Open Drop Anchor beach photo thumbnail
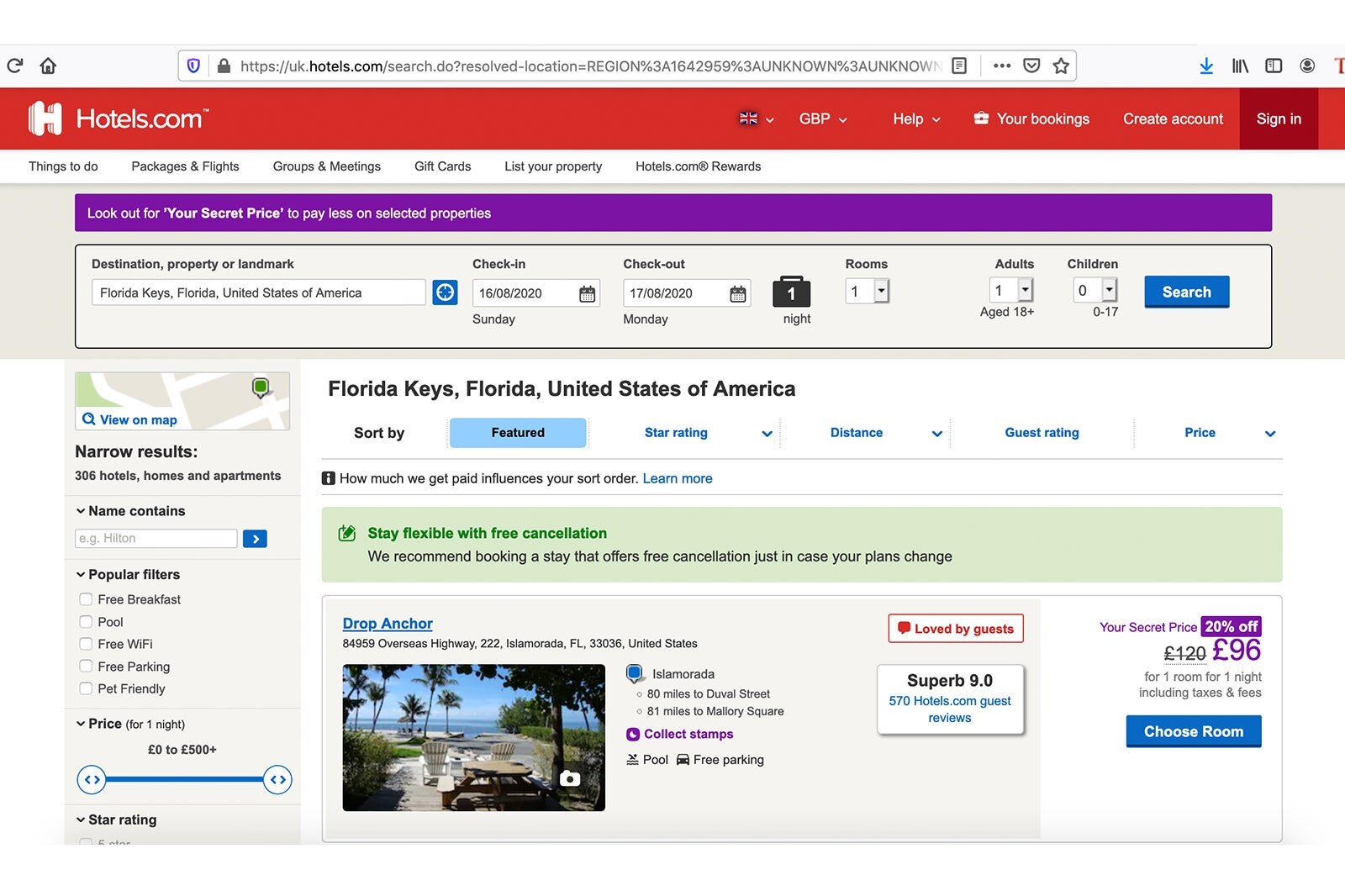Viewport: 1345px width, 896px height. click(x=473, y=737)
